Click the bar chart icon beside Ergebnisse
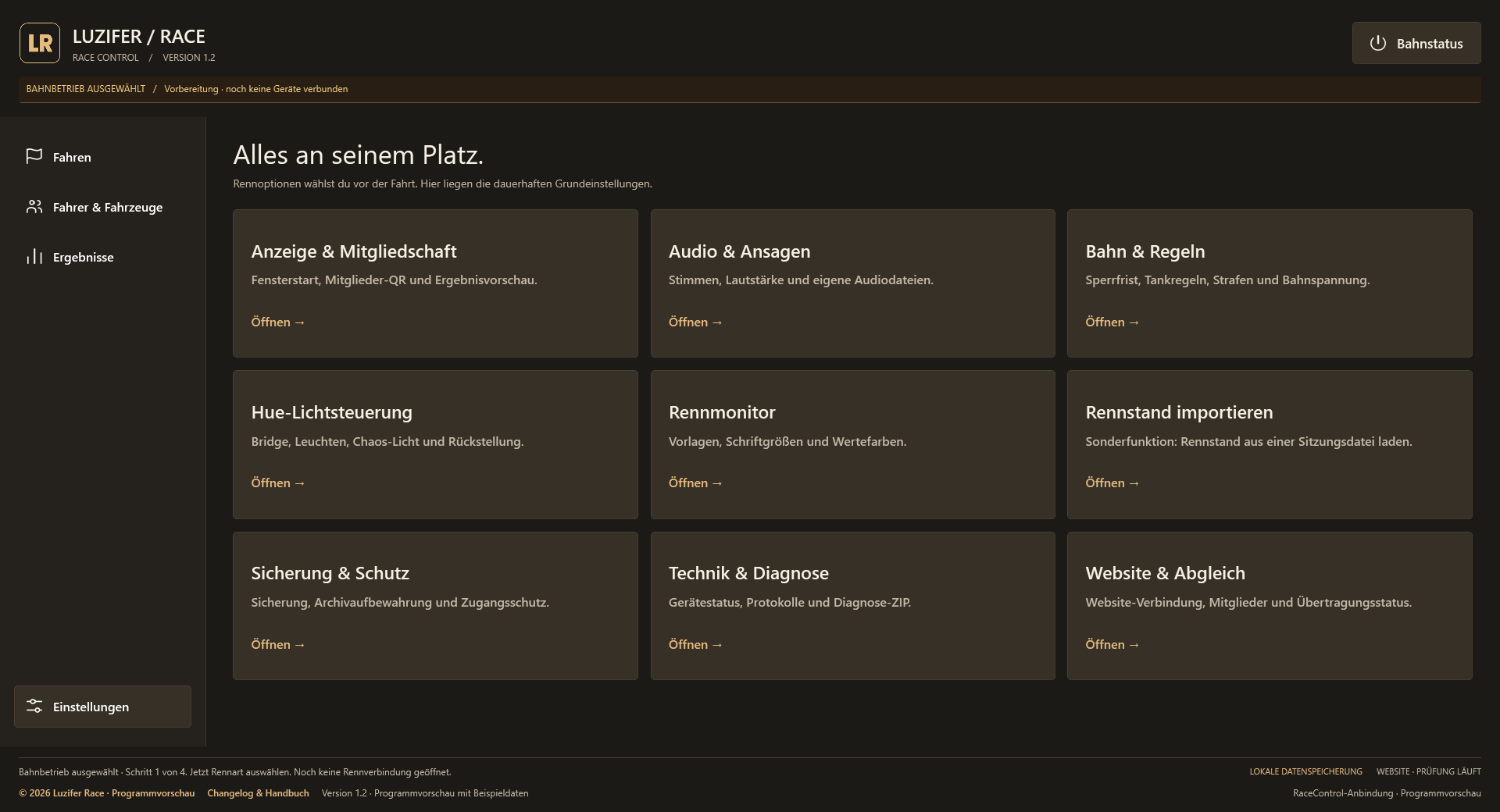 tap(34, 257)
